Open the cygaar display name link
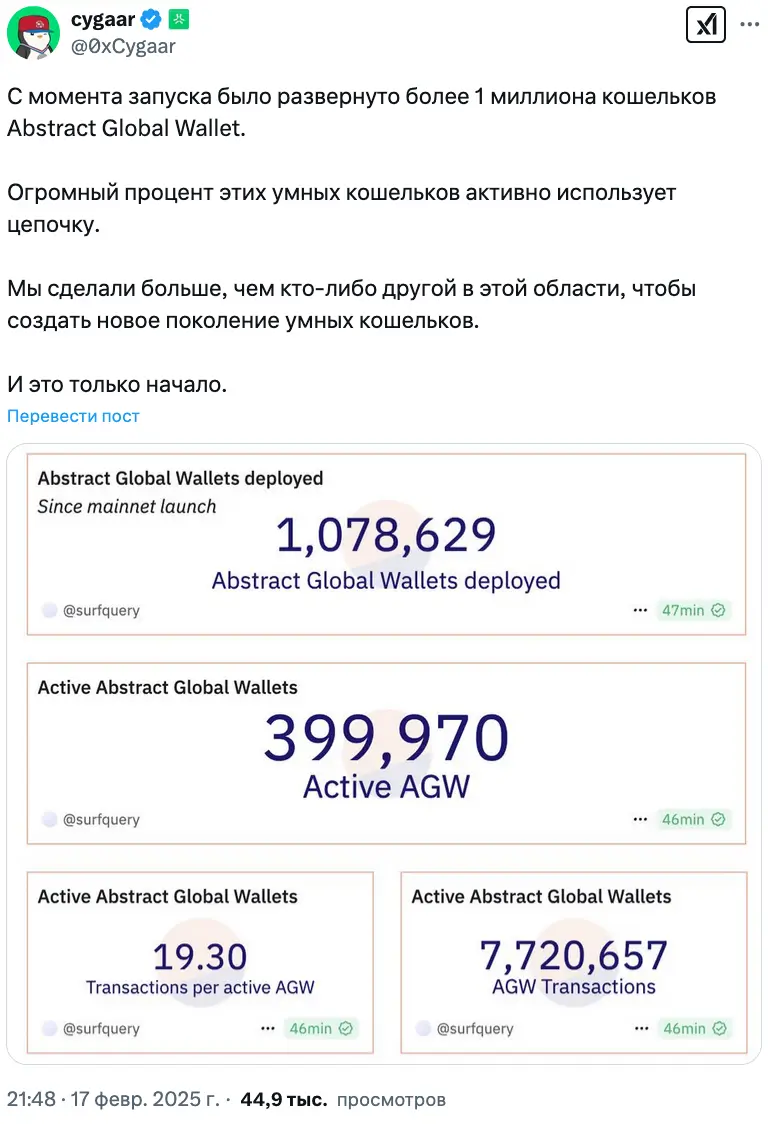The image size is (768, 1124). (103, 18)
